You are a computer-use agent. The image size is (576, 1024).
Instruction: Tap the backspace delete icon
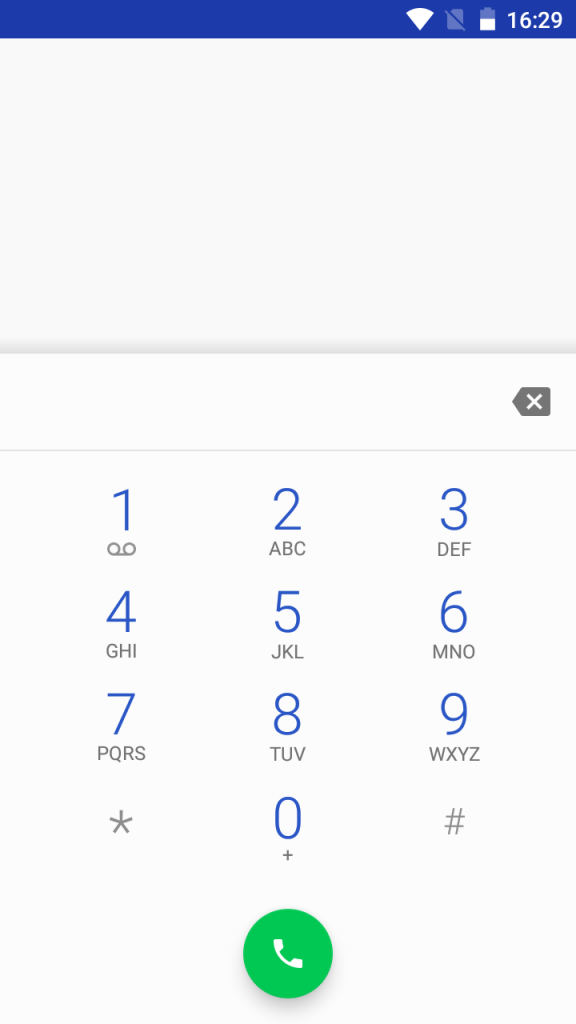(532, 402)
